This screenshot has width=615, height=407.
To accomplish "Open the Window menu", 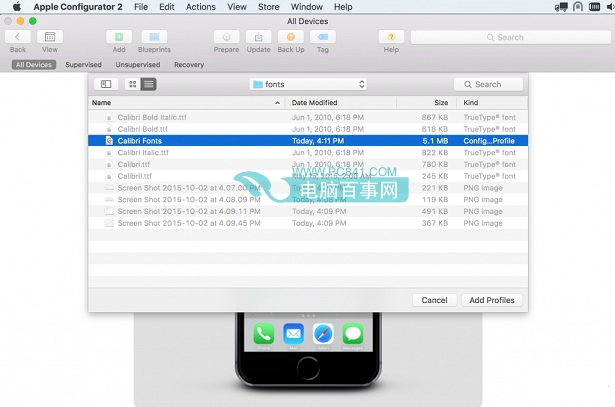I will (x=307, y=7).
